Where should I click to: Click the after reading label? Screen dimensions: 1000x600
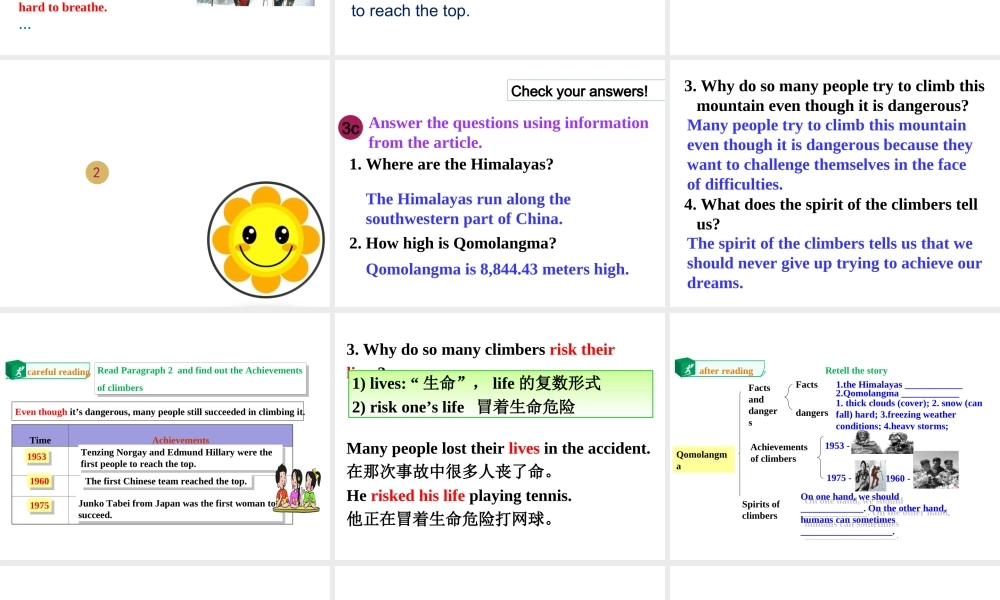coord(726,370)
